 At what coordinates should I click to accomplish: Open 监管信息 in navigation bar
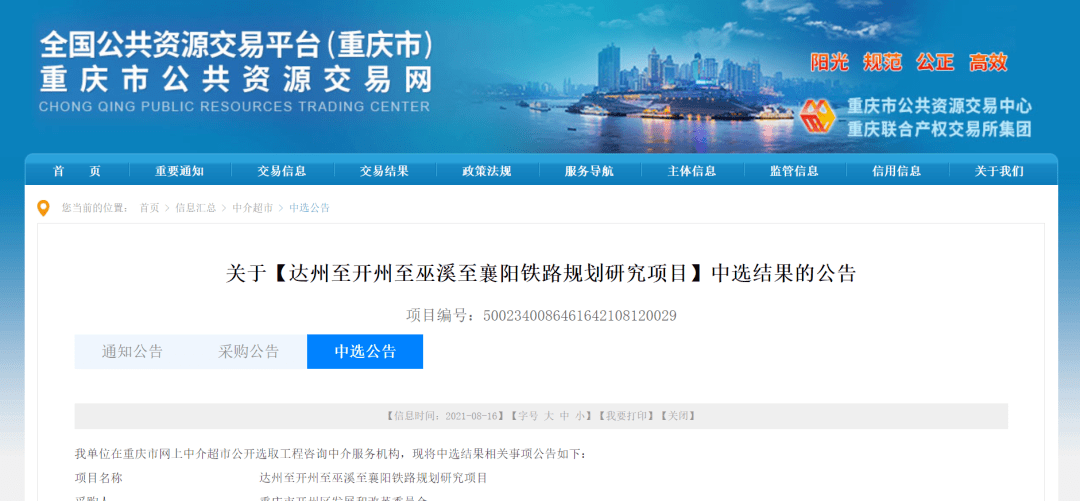(x=794, y=172)
